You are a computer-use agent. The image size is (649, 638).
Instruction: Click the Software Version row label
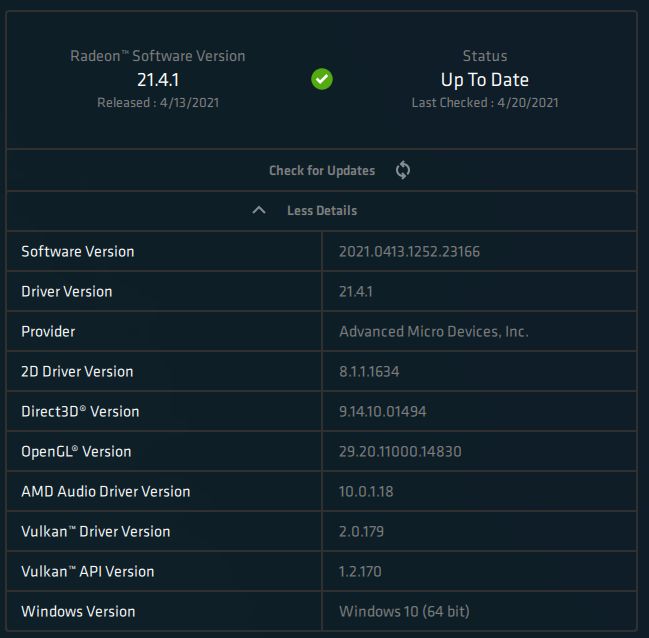(78, 251)
